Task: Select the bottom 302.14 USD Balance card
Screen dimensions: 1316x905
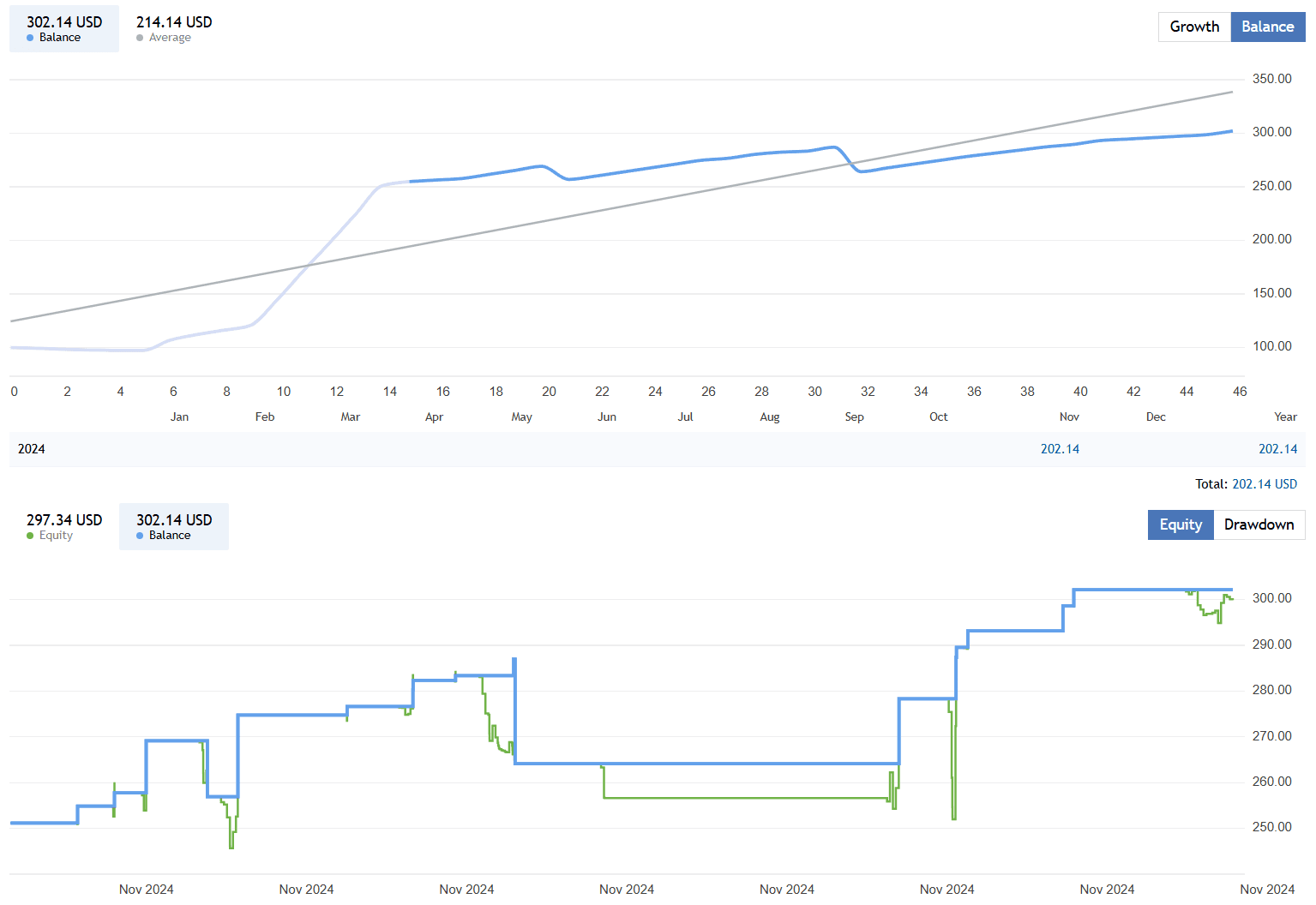Action: coord(174,526)
